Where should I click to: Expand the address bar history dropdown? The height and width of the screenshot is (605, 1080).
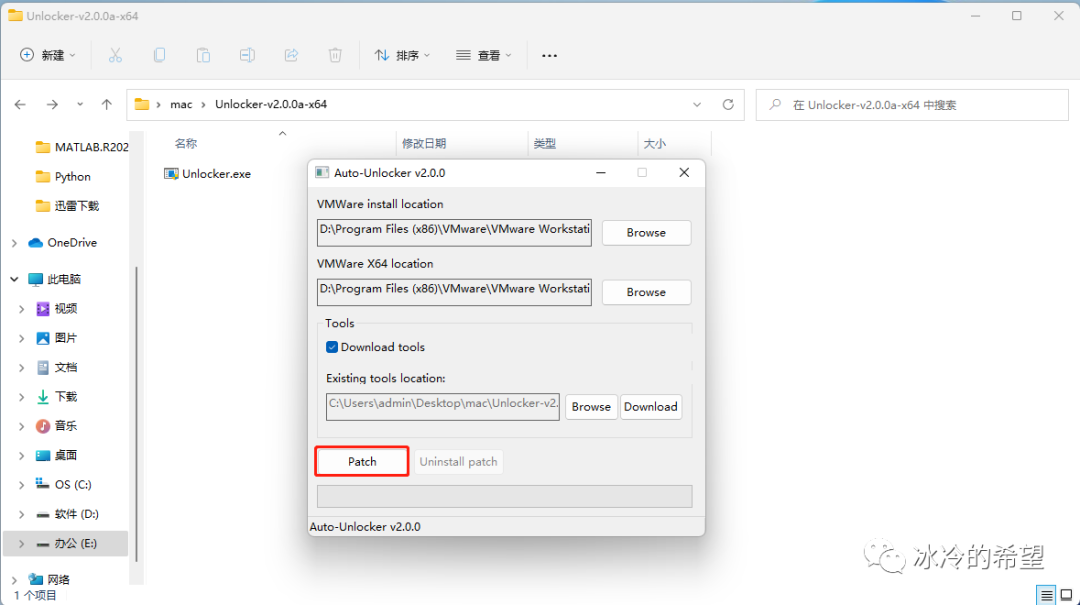697,105
